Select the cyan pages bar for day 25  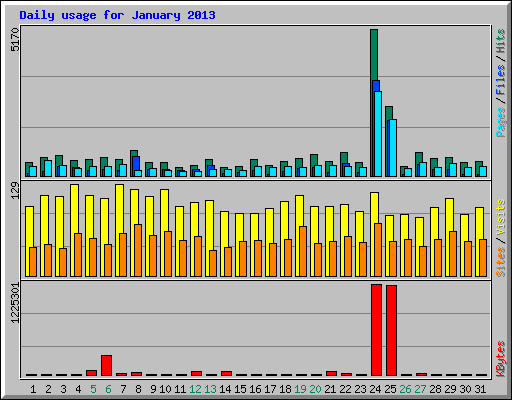click(x=393, y=148)
